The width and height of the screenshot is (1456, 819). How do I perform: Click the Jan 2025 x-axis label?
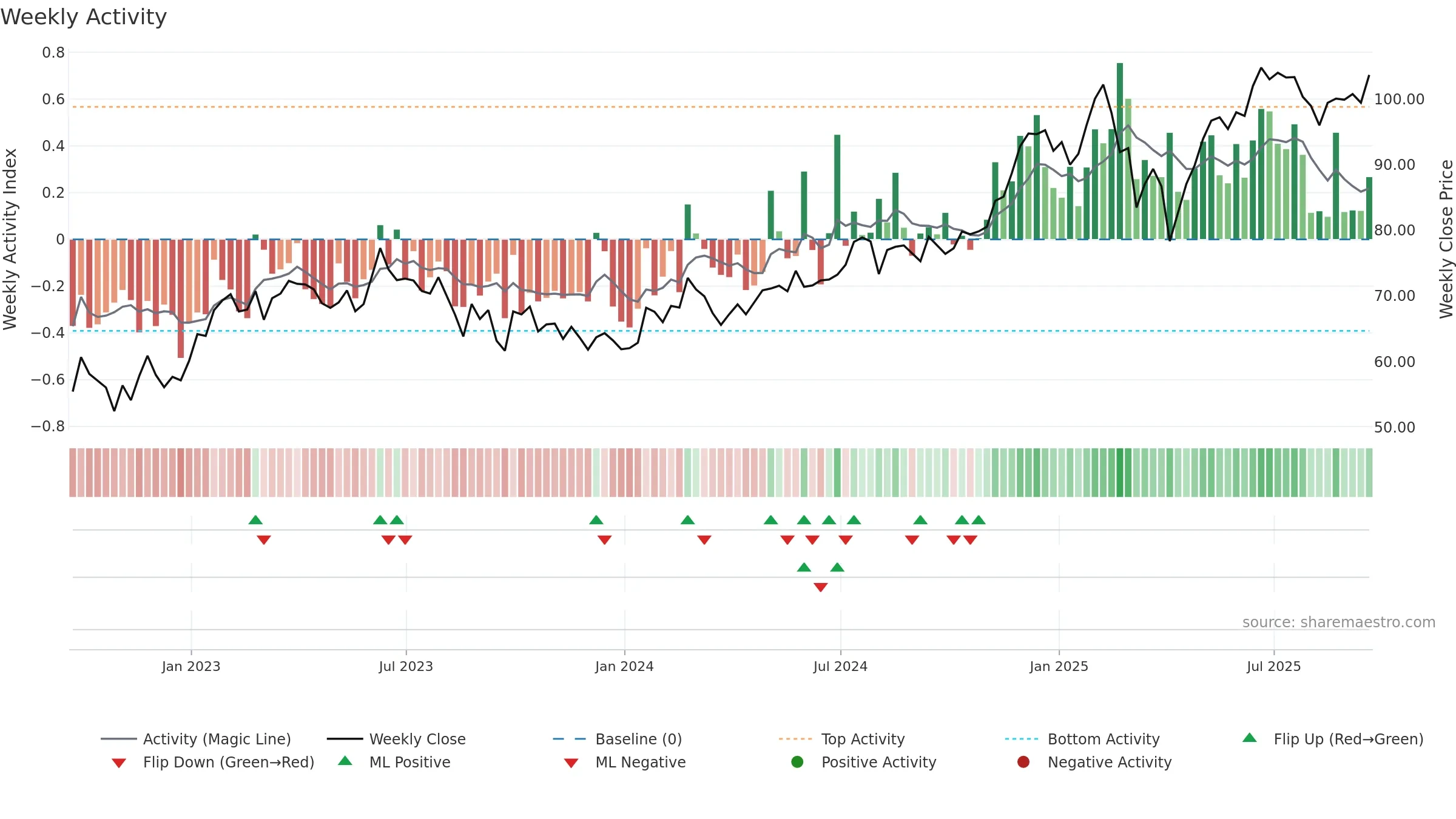[1059, 666]
